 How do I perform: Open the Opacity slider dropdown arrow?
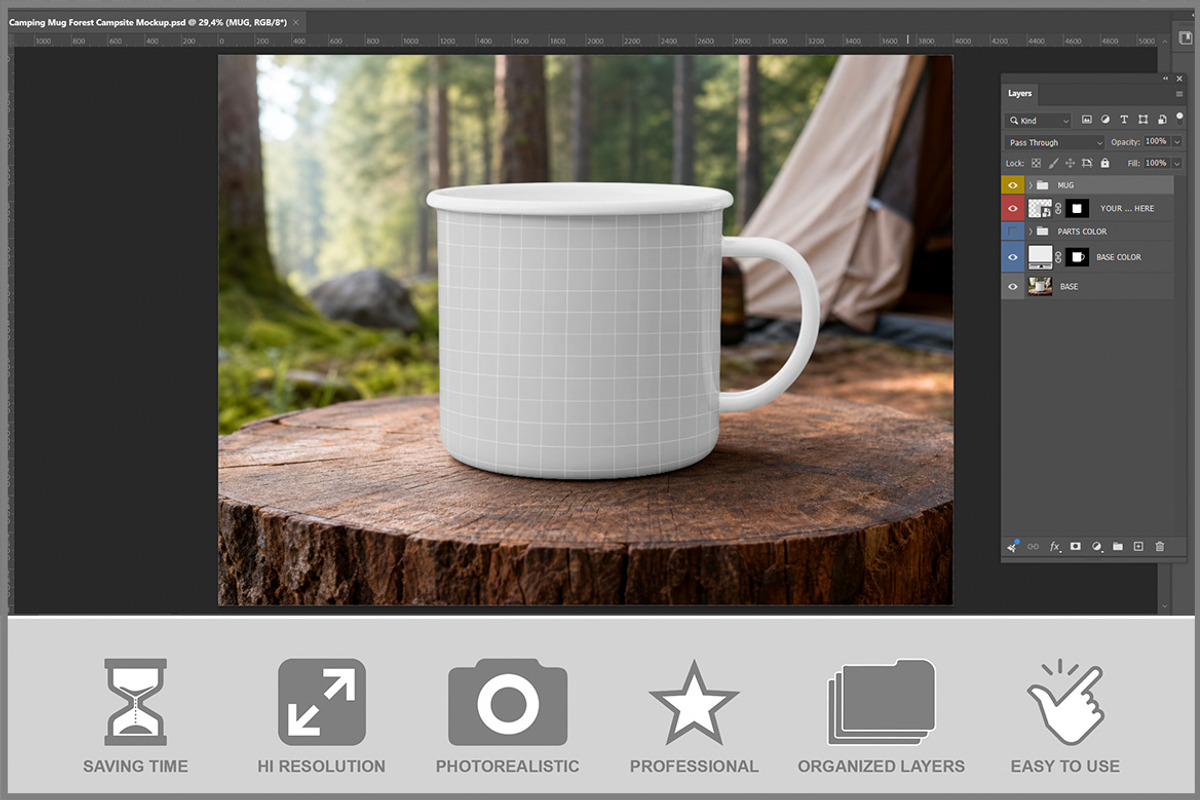(1177, 142)
